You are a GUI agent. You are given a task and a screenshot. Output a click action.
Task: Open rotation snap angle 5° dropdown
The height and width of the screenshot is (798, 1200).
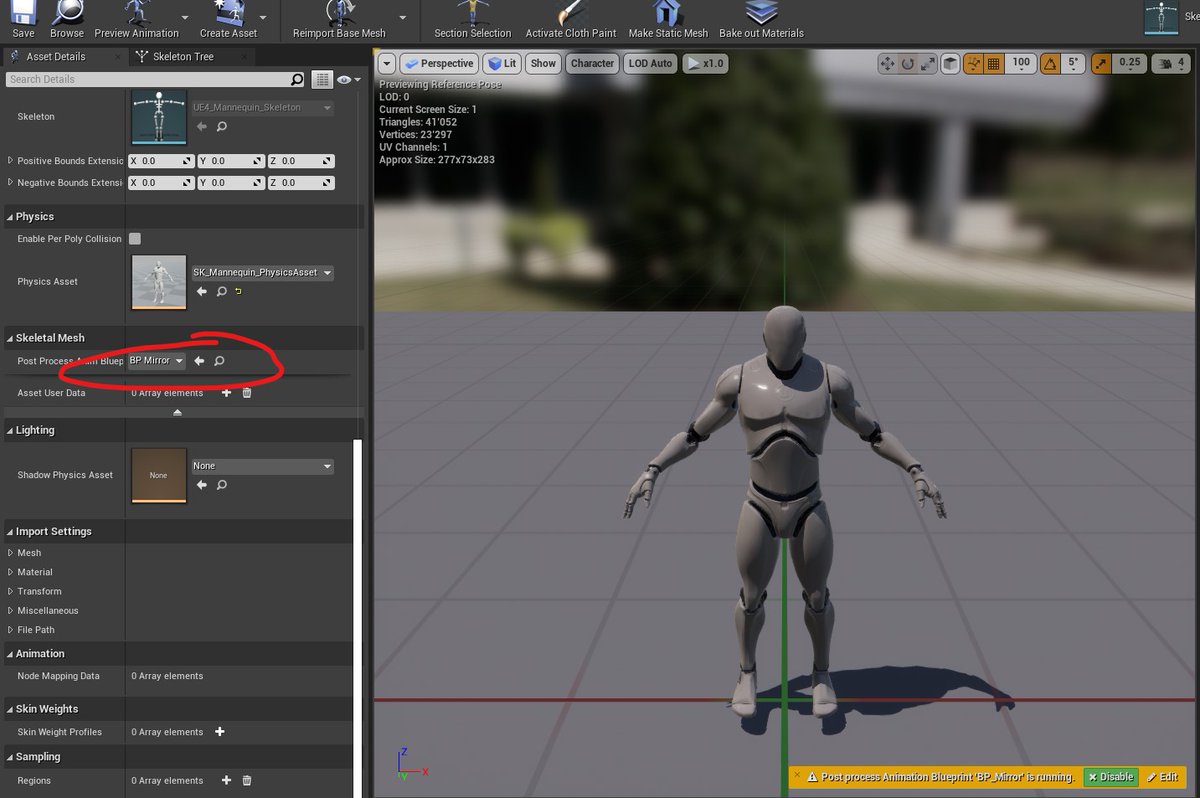pyautogui.click(x=1073, y=63)
